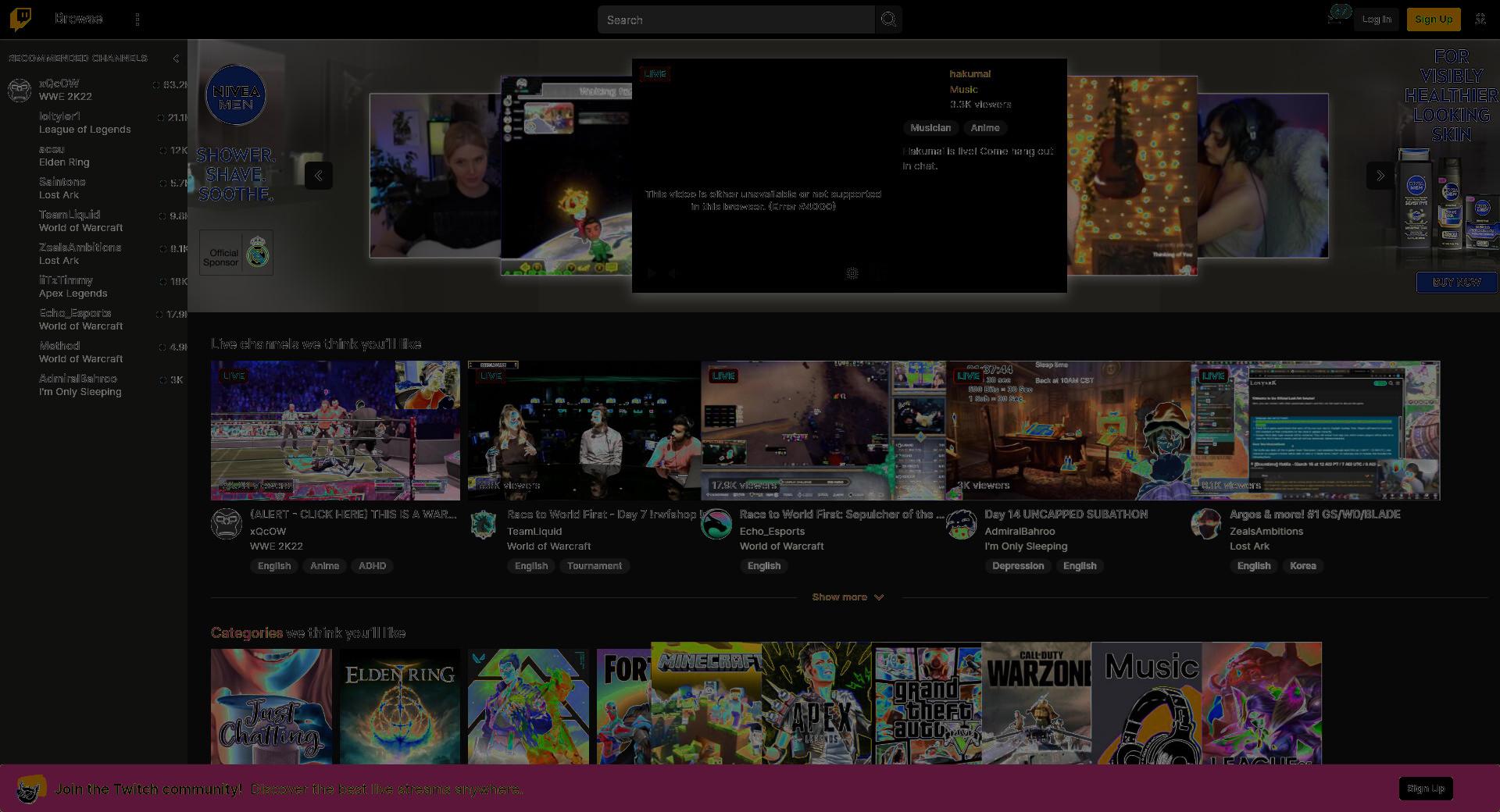
Task: Focus the Search input field
Action: (x=736, y=20)
